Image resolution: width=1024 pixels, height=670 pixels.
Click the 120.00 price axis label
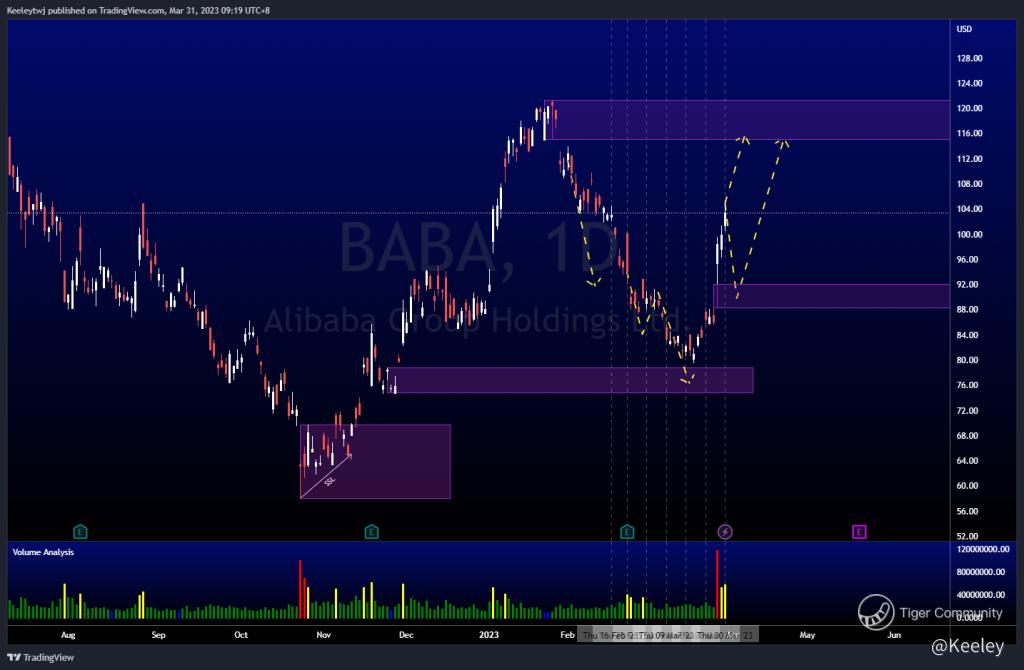click(969, 108)
